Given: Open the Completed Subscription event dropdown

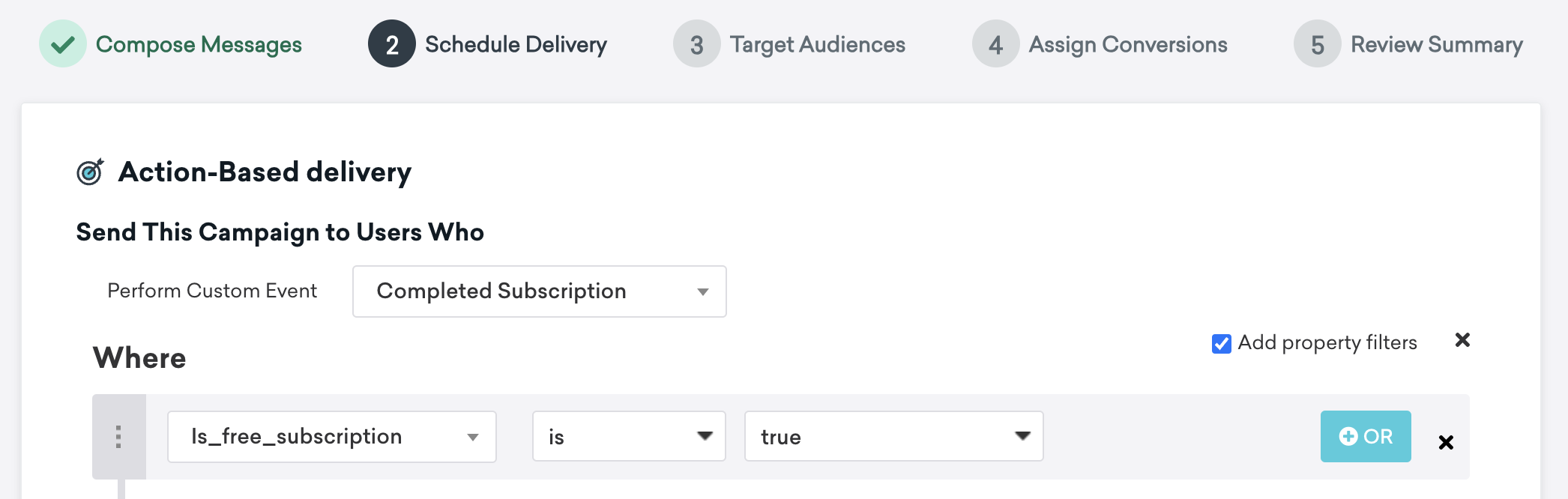Looking at the screenshot, I should (540, 291).
